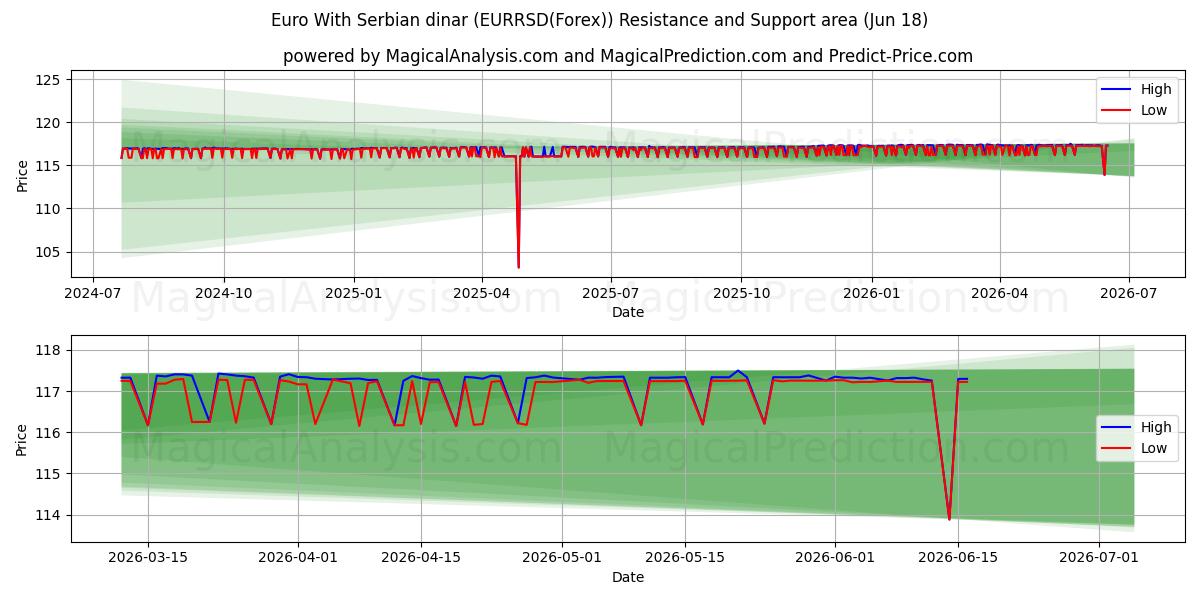This screenshot has width=1200, height=600.
Task: Click the 2026-04 date tick label
Action: [x=1000, y=295]
